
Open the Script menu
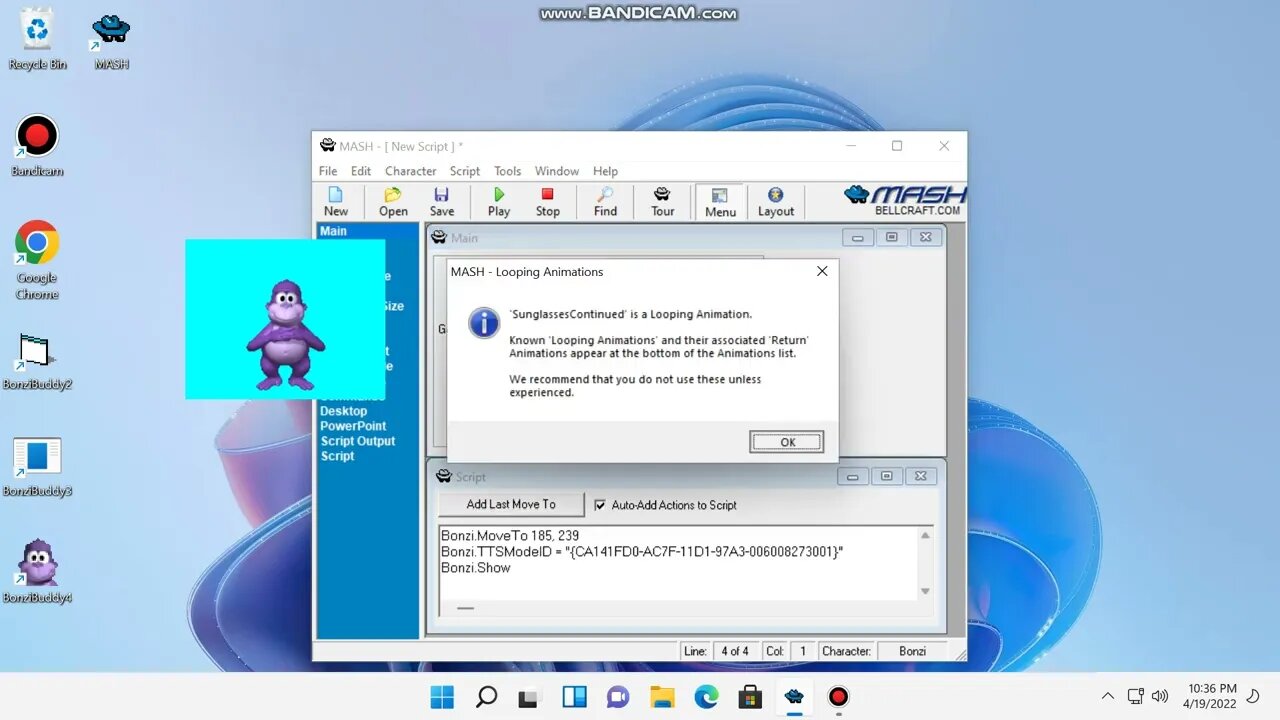coord(465,171)
